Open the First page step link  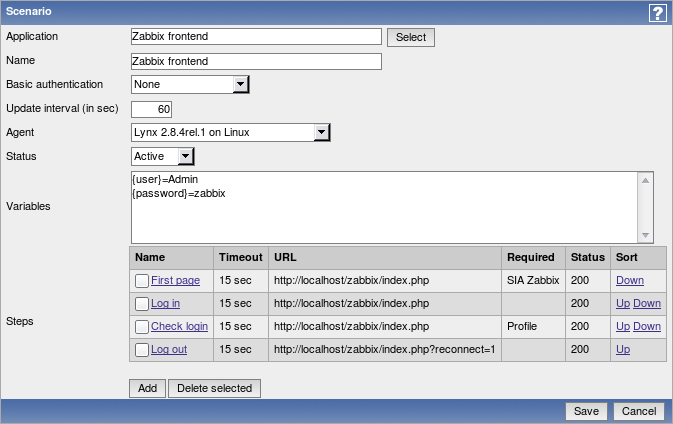(x=175, y=280)
